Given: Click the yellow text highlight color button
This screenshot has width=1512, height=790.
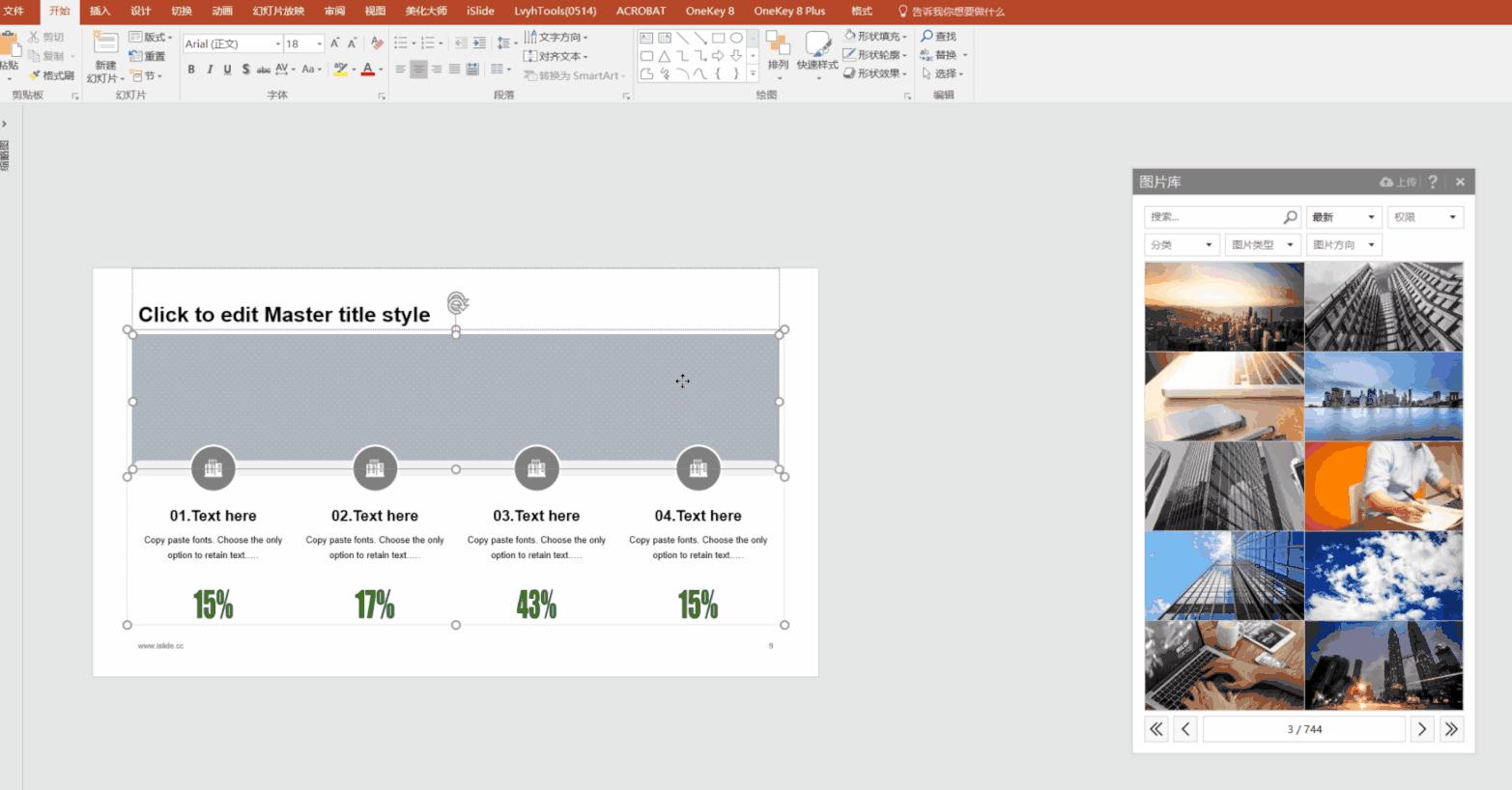Looking at the screenshot, I should [340, 70].
